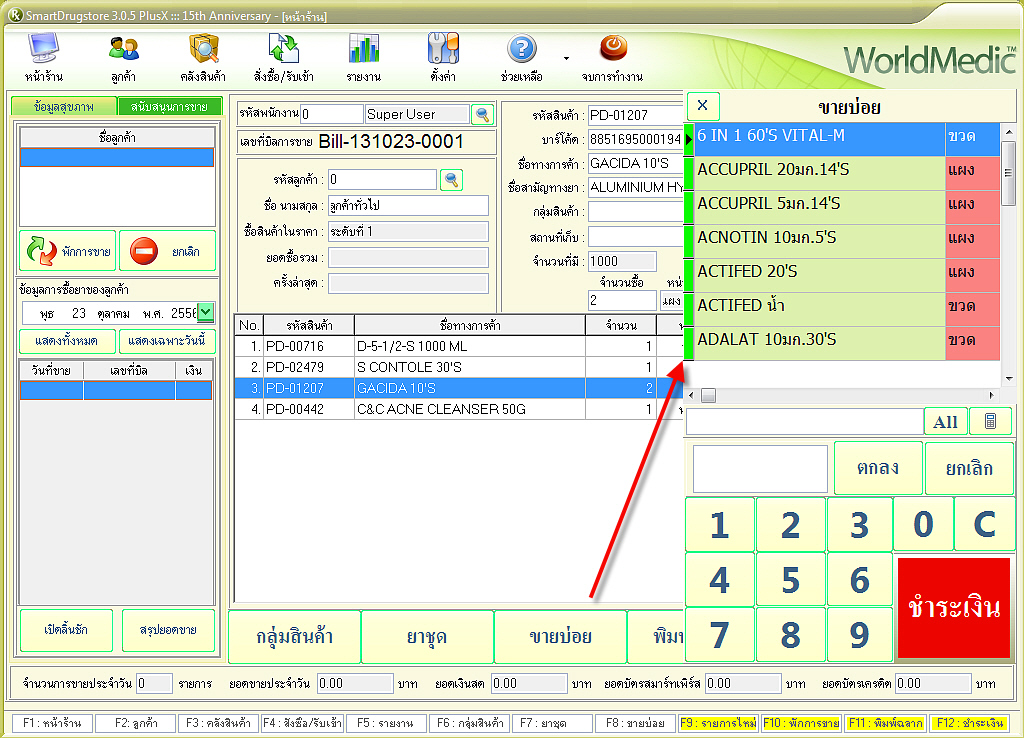Tap keypad digit 1
1024x738 pixels.
720,524
